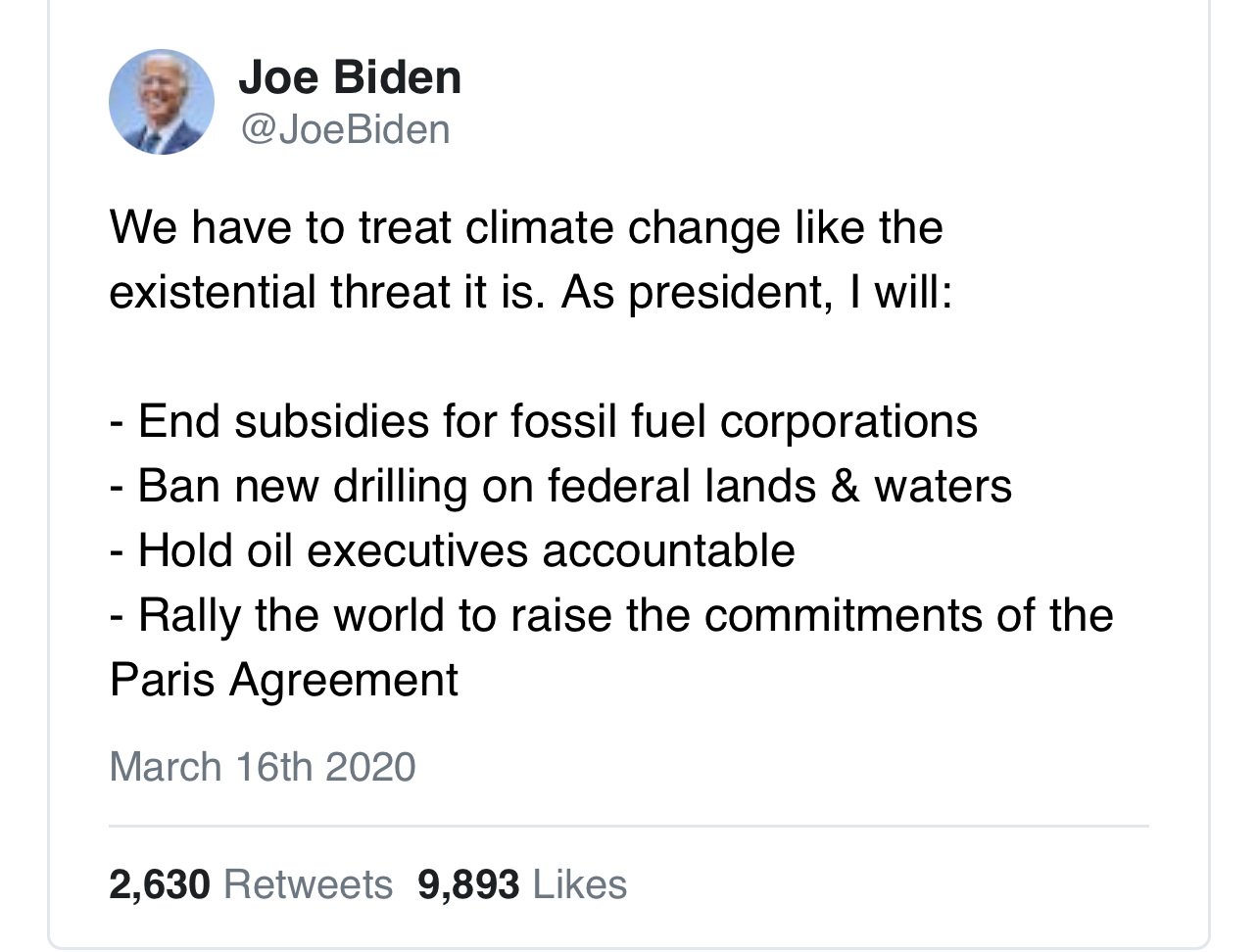Image resolution: width=1258 pixels, height=952 pixels.
Task: Click the words "fossil fuel corporations"
Action: point(744,421)
